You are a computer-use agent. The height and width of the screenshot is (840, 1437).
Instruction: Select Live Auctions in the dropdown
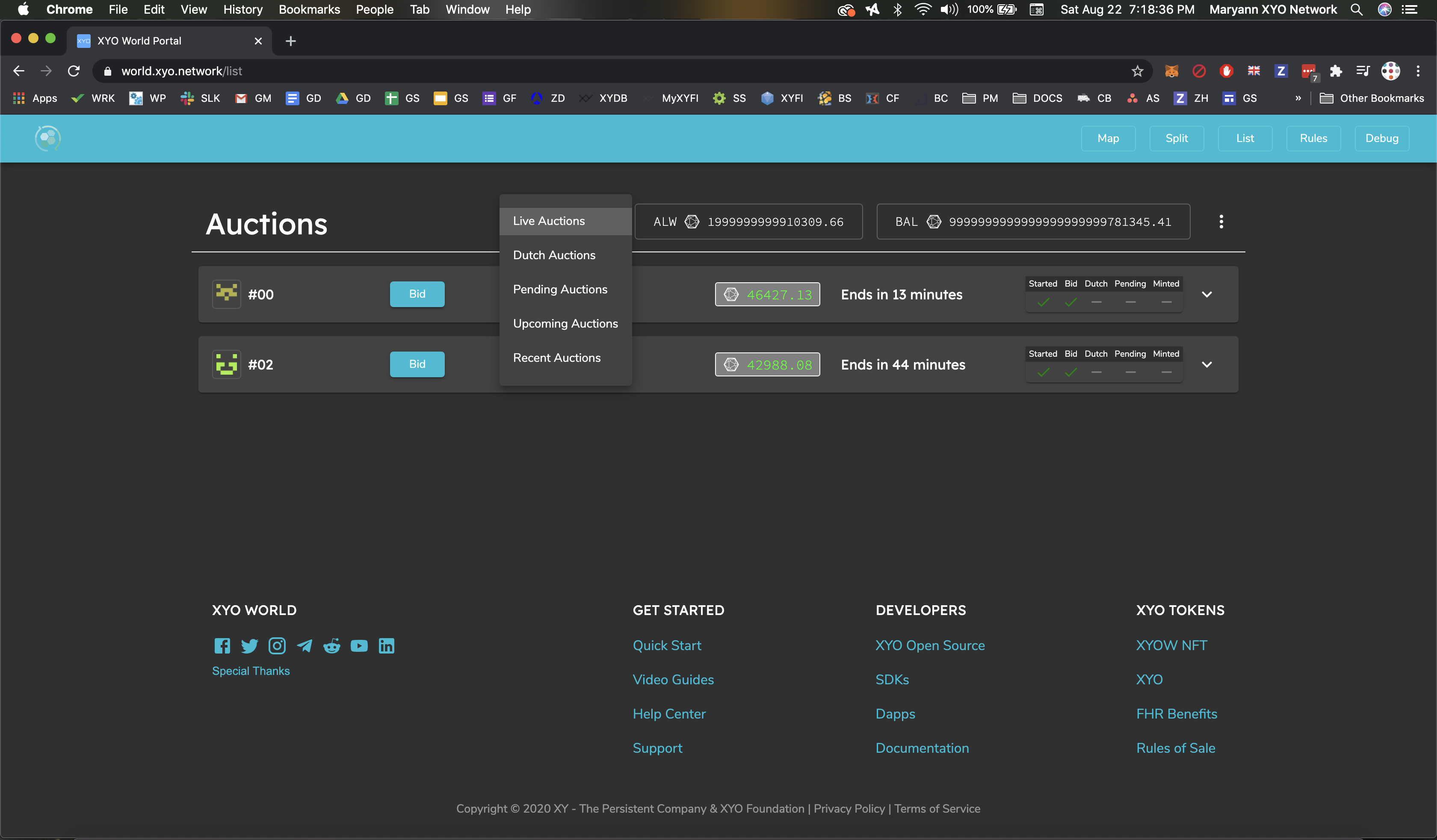(x=566, y=221)
